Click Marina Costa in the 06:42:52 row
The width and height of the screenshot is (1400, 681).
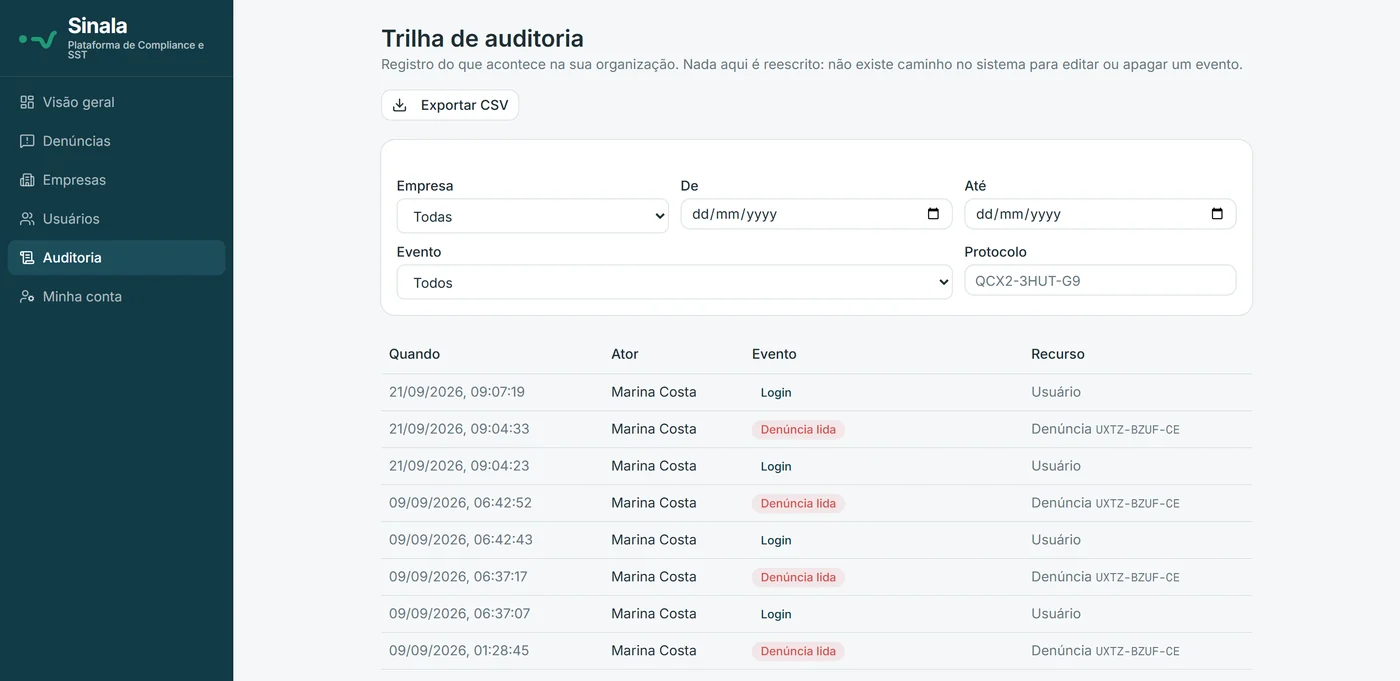pyautogui.click(x=654, y=503)
